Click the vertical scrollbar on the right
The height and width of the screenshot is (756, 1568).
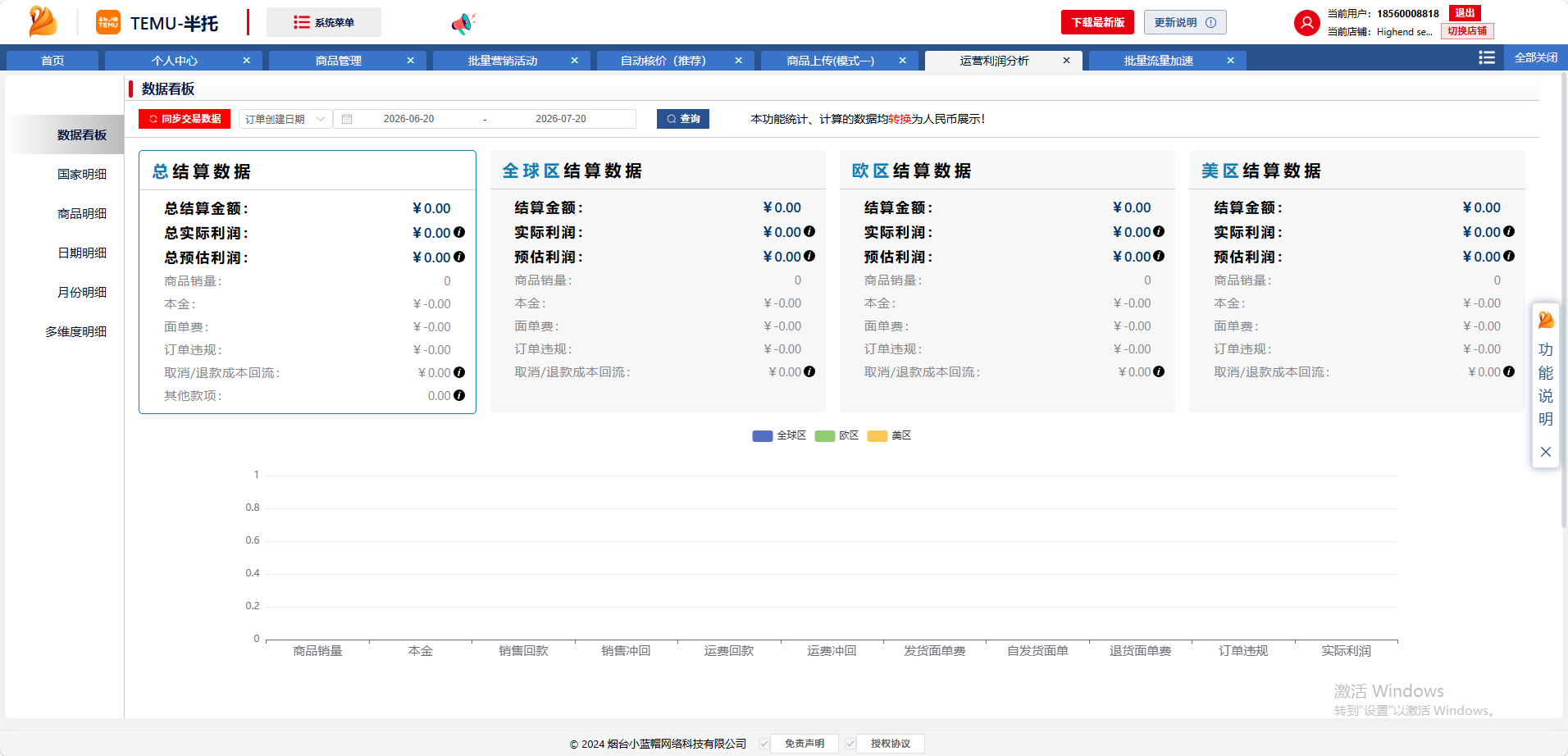pyautogui.click(x=1564, y=299)
